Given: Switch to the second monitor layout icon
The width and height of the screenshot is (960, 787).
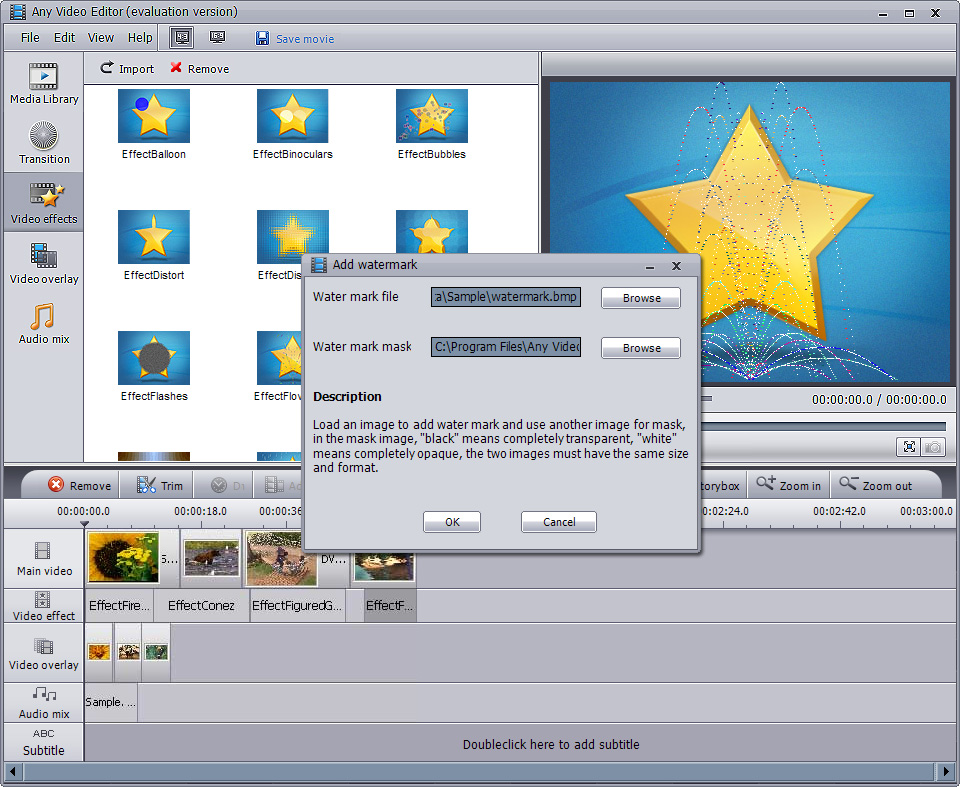Looking at the screenshot, I should coord(217,38).
